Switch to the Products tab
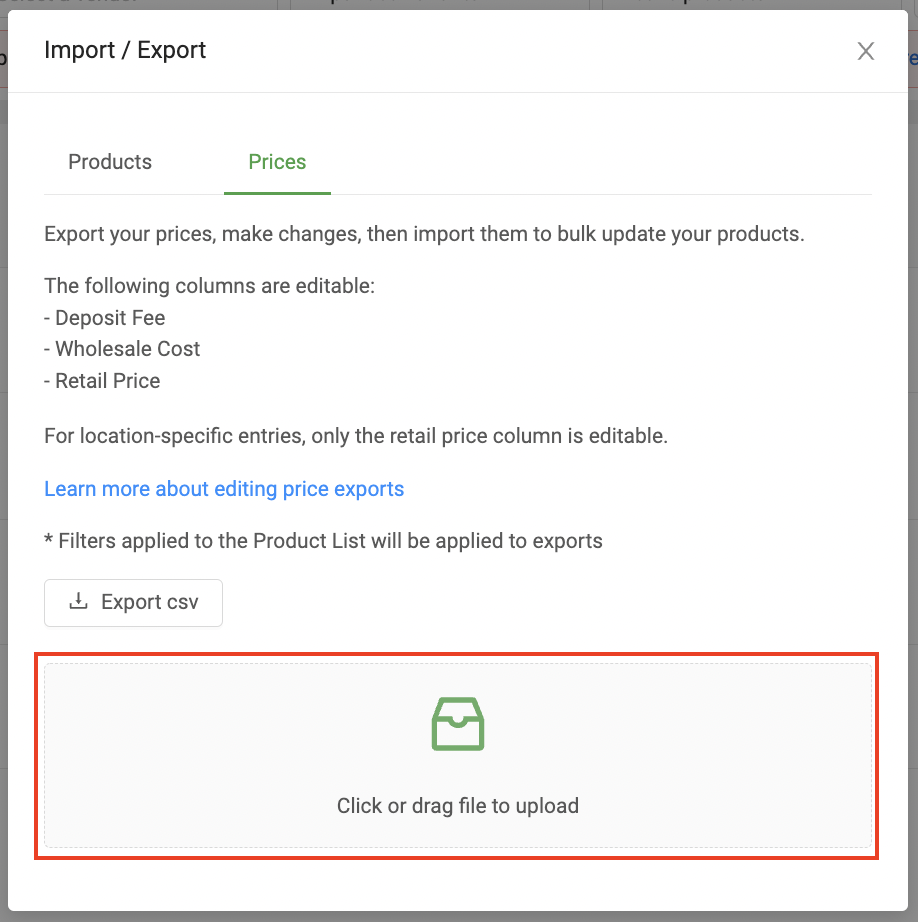The height and width of the screenshot is (922, 918). pos(110,162)
